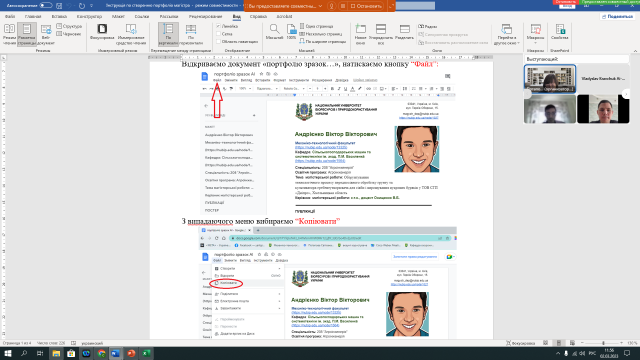Split (Разделить) the document window
The height and width of the screenshot is (360, 640).
[x=404, y=32]
